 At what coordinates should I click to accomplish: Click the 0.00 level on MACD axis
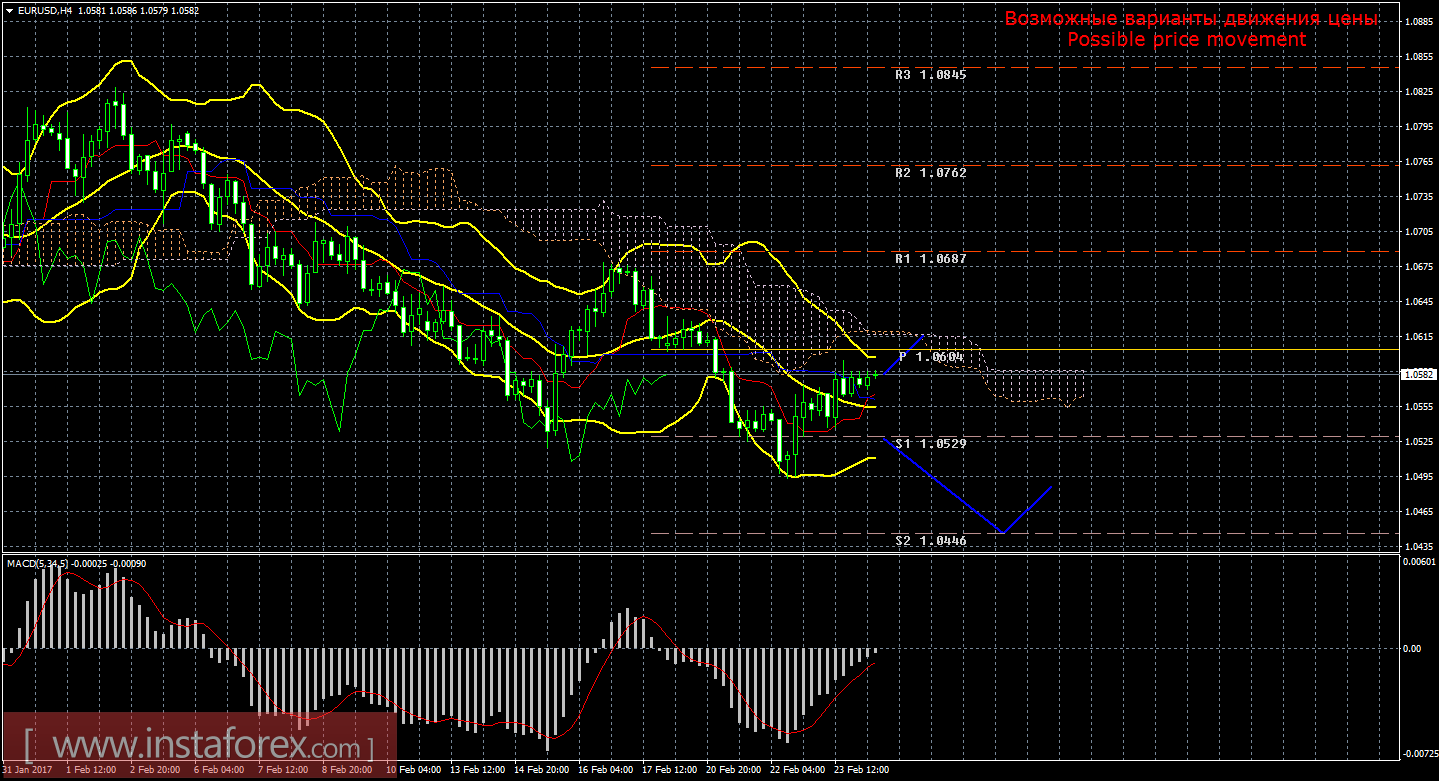pos(1411,648)
